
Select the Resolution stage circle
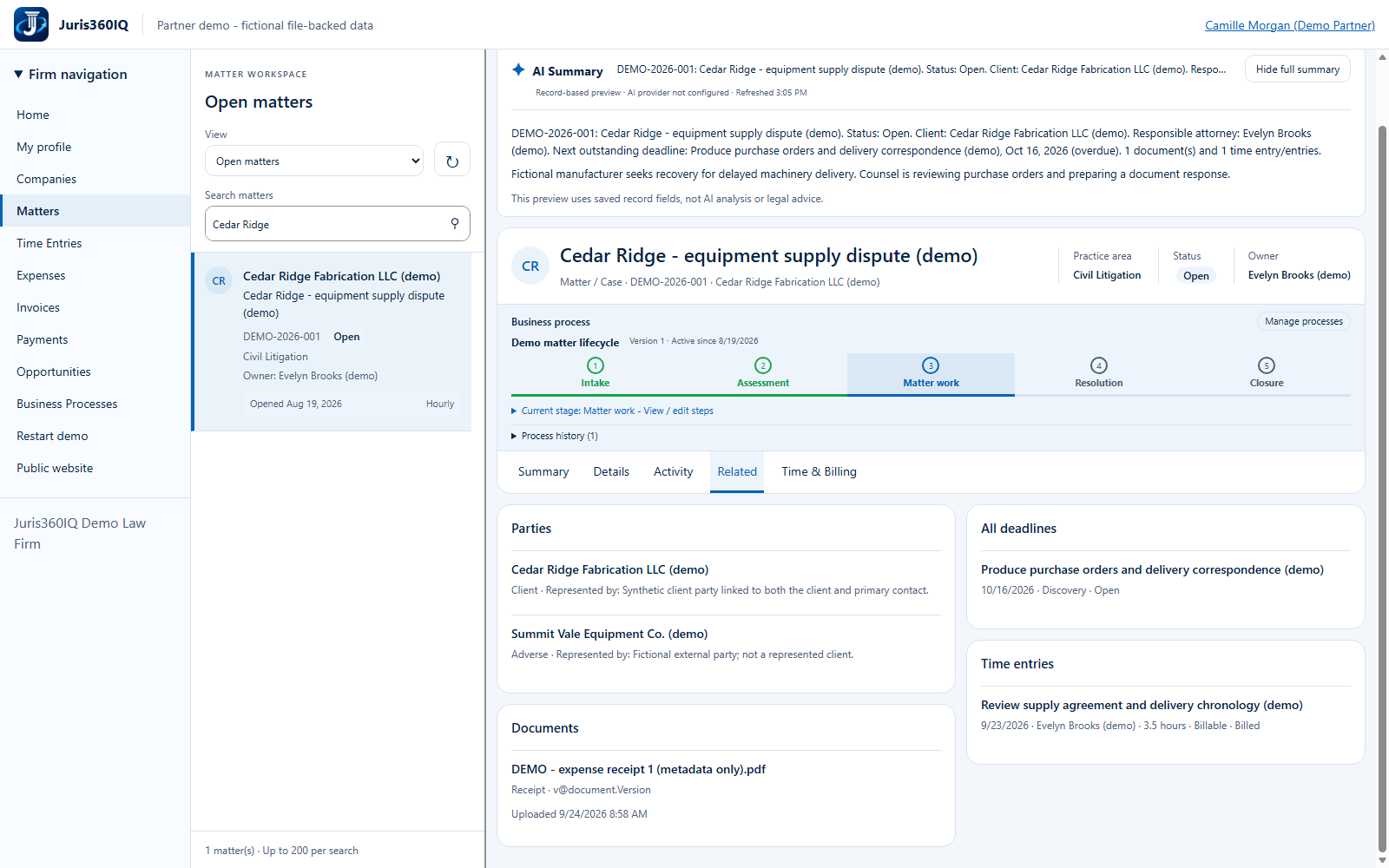pyautogui.click(x=1099, y=365)
